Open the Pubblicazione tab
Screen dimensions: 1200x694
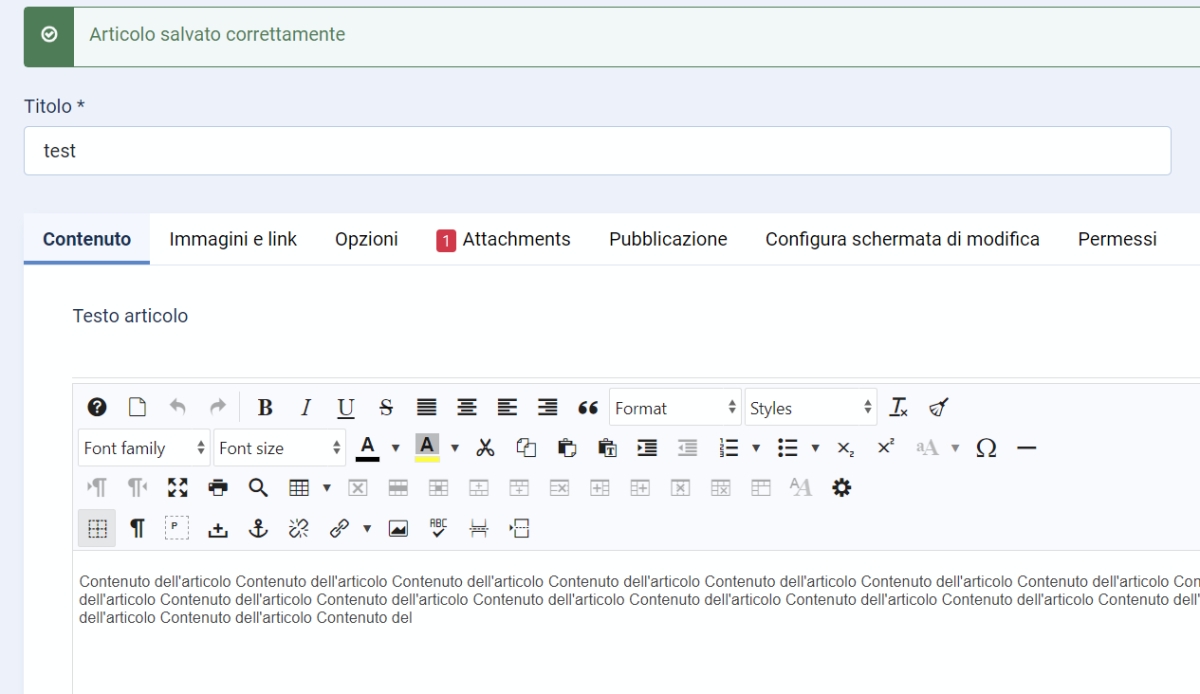click(x=668, y=239)
